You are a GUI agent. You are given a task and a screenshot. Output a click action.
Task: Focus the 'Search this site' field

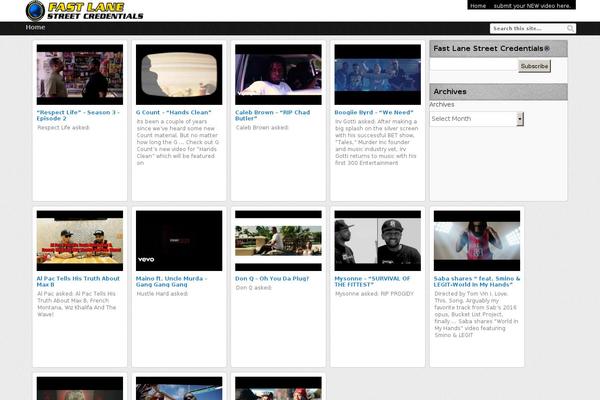coord(528,28)
